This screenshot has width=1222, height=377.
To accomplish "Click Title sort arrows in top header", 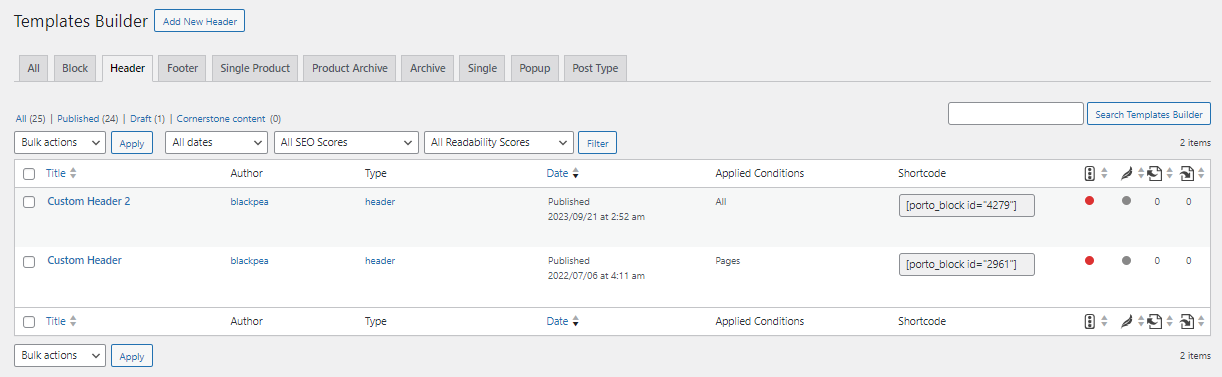I will (x=73, y=173).
